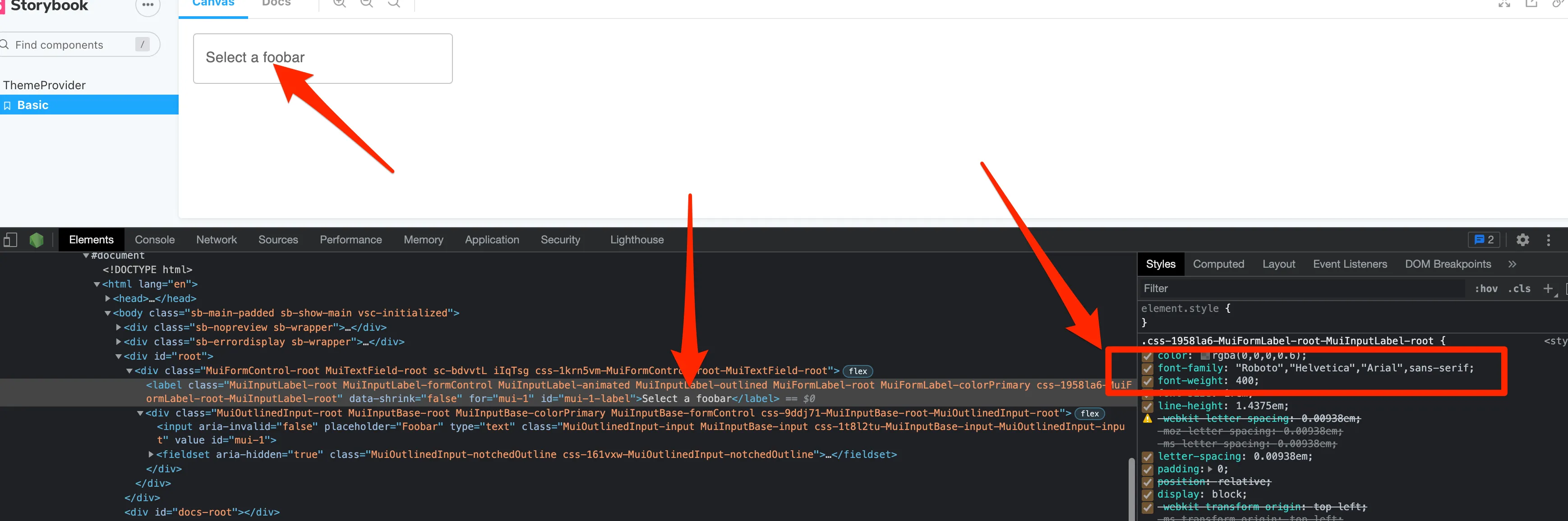This screenshot has width=1568, height=521.
Task: Disable the line-height property checkbox
Action: pos(1148,406)
